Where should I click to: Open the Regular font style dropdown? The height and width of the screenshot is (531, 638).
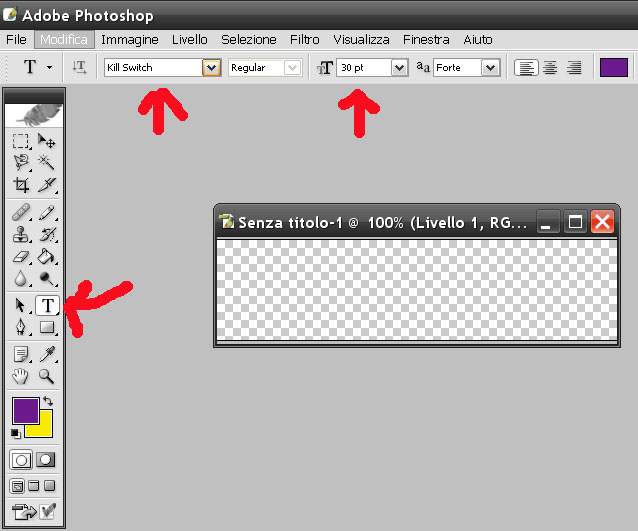292,68
